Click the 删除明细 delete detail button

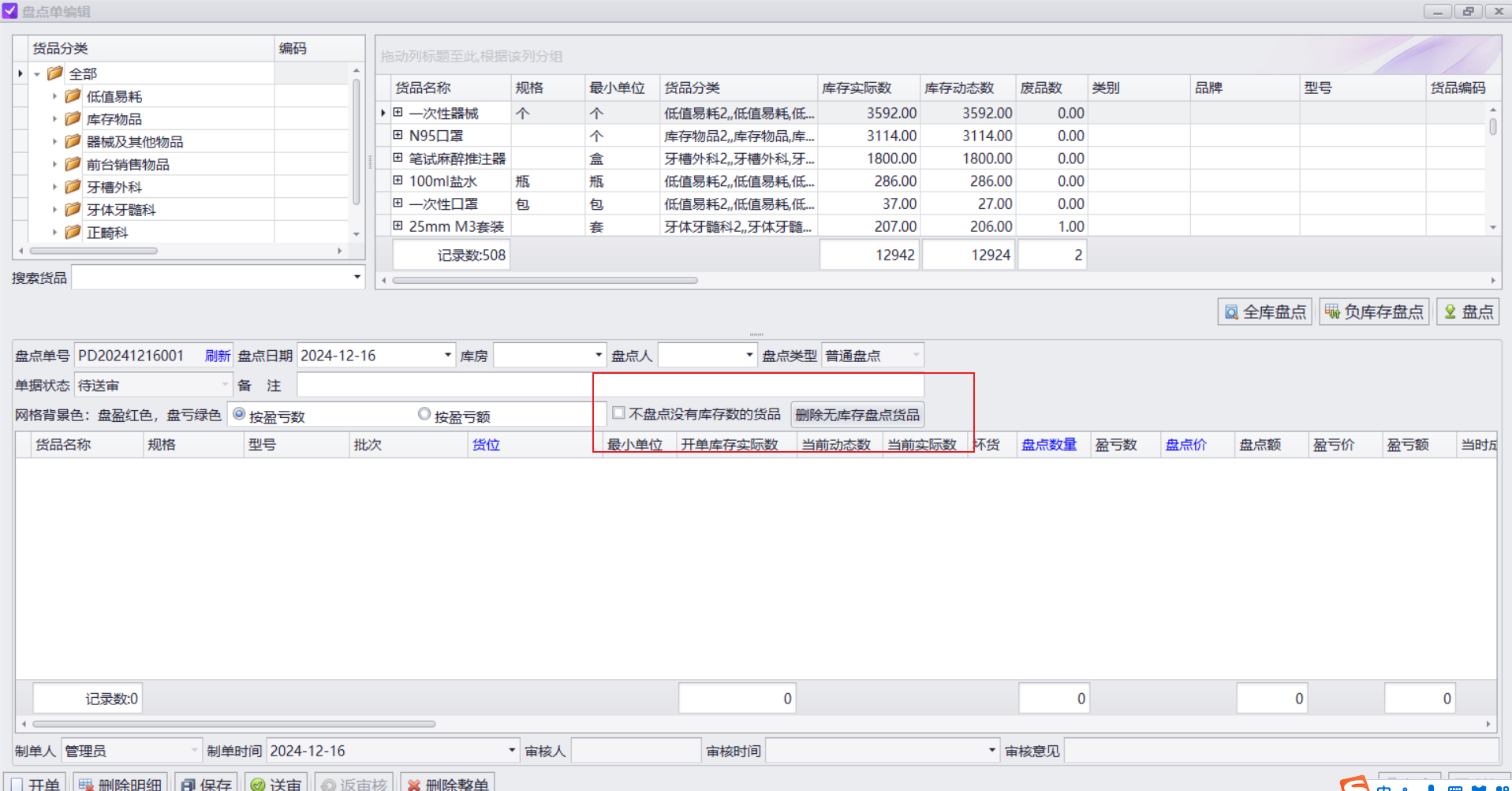pyautogui.click(x=120, y=782)
